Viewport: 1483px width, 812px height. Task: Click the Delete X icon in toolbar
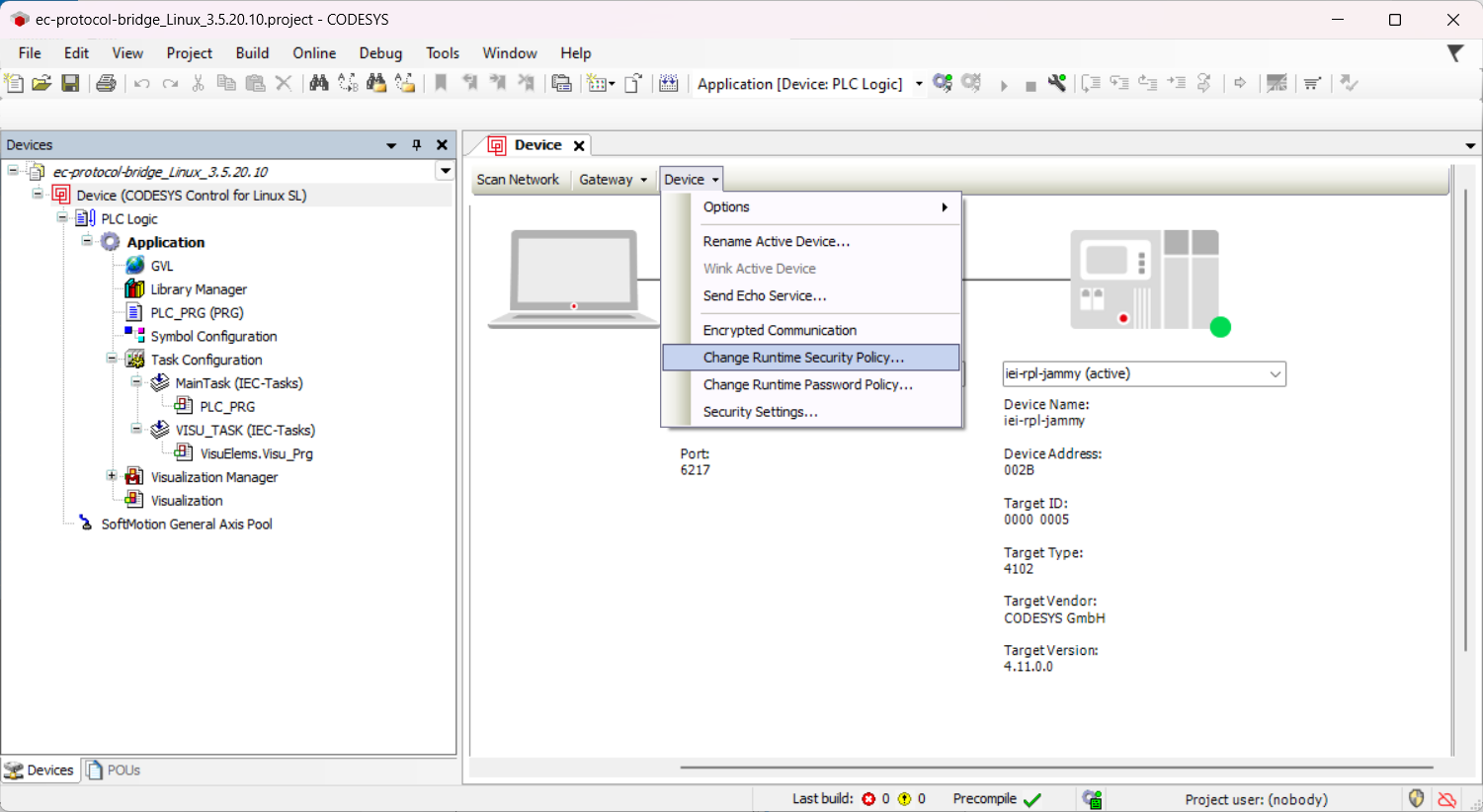pyautogui.click(x=284, y=84)
